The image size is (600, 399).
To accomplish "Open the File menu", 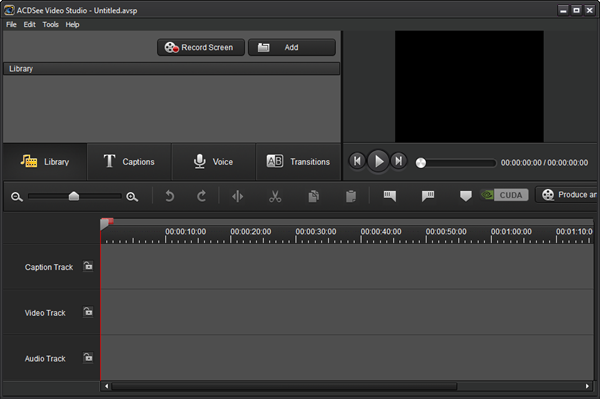I will click(11, 24).
